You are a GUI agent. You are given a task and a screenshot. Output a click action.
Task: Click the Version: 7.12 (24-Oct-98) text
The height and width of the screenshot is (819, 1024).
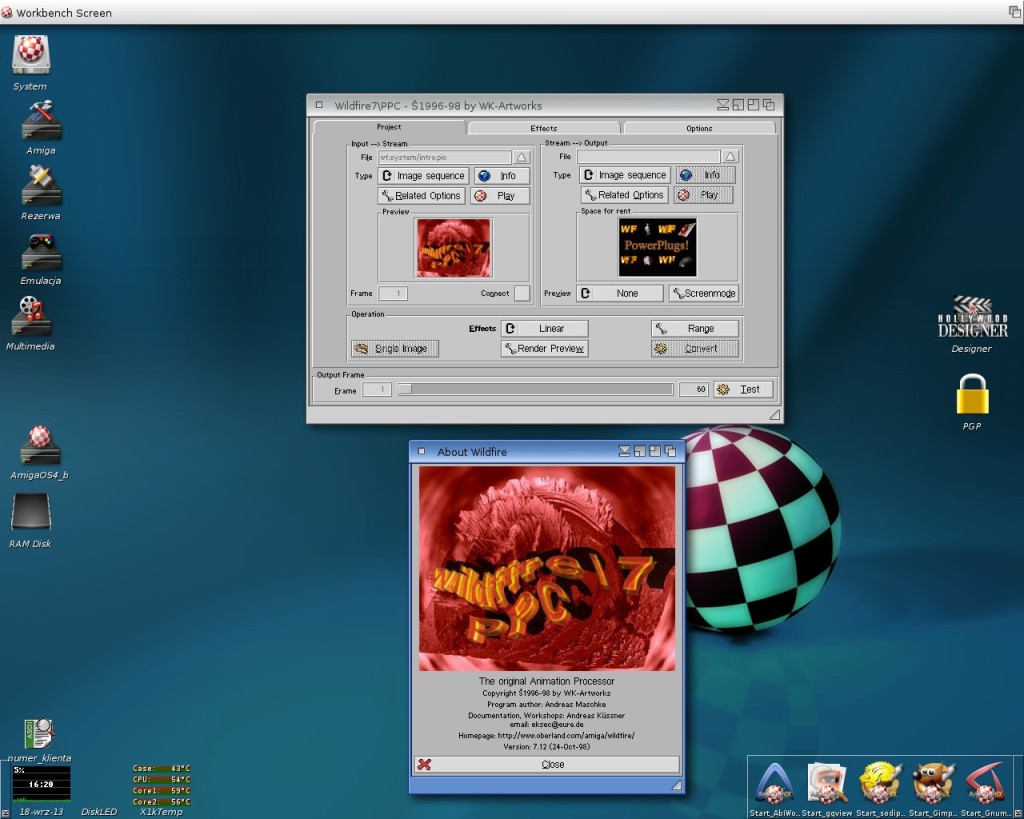(x=547, y=747)
